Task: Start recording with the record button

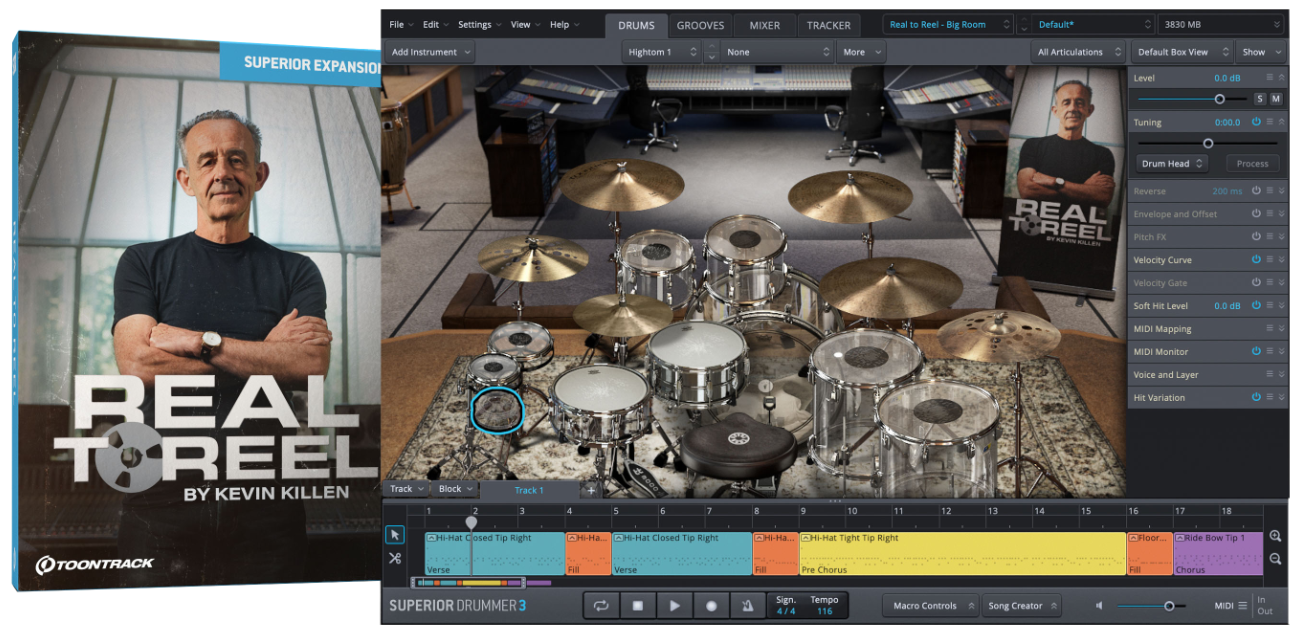Action: coord(711,606)
